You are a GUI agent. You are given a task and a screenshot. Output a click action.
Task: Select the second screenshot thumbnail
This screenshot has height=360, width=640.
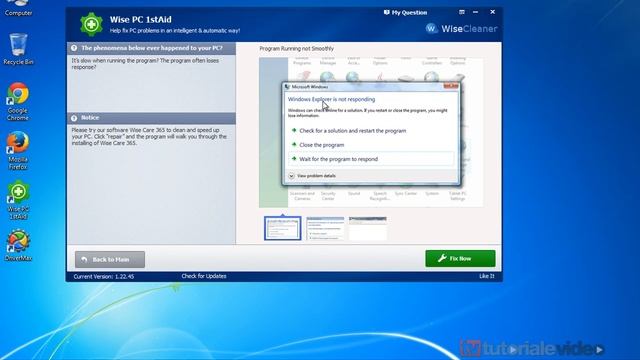click(325, 228)
